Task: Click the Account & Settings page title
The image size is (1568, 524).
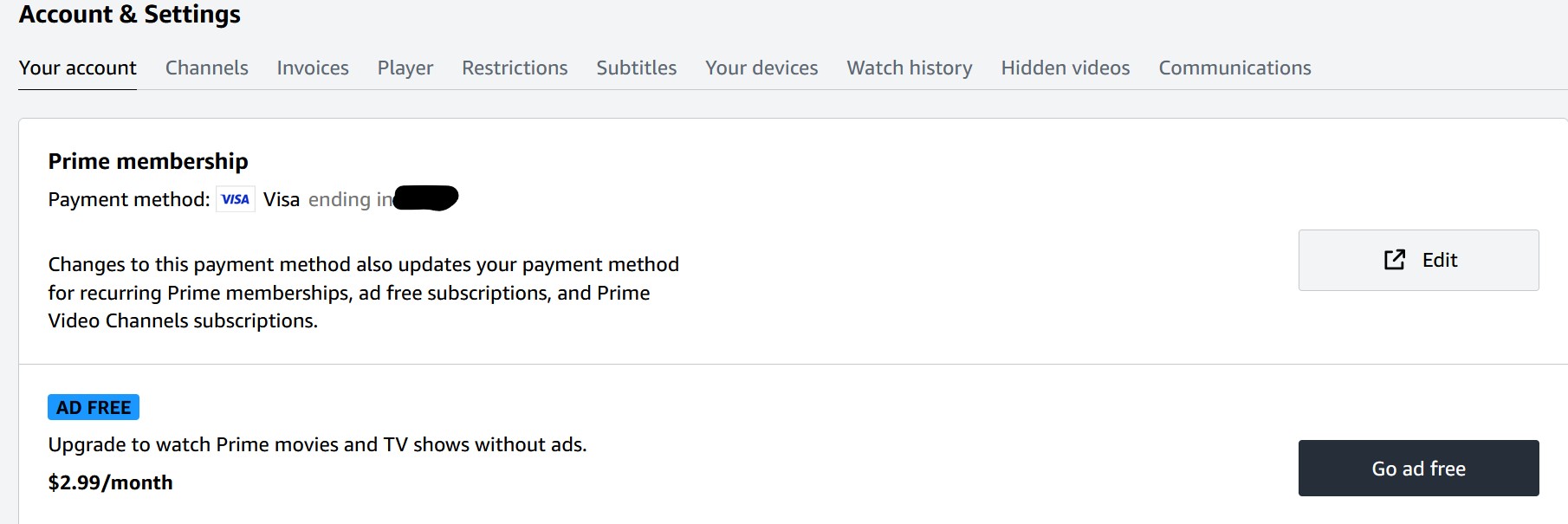Action: 130,15
